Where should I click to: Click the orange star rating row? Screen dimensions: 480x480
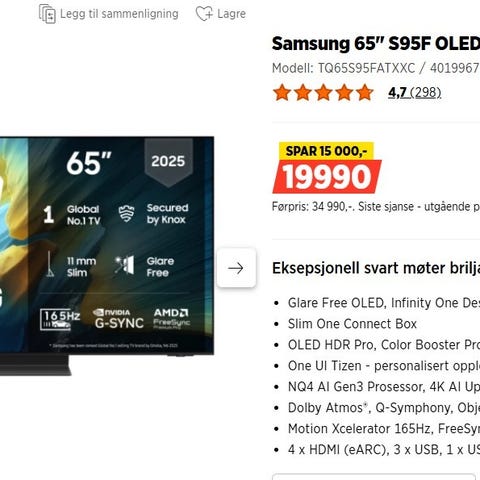point(323,93)
